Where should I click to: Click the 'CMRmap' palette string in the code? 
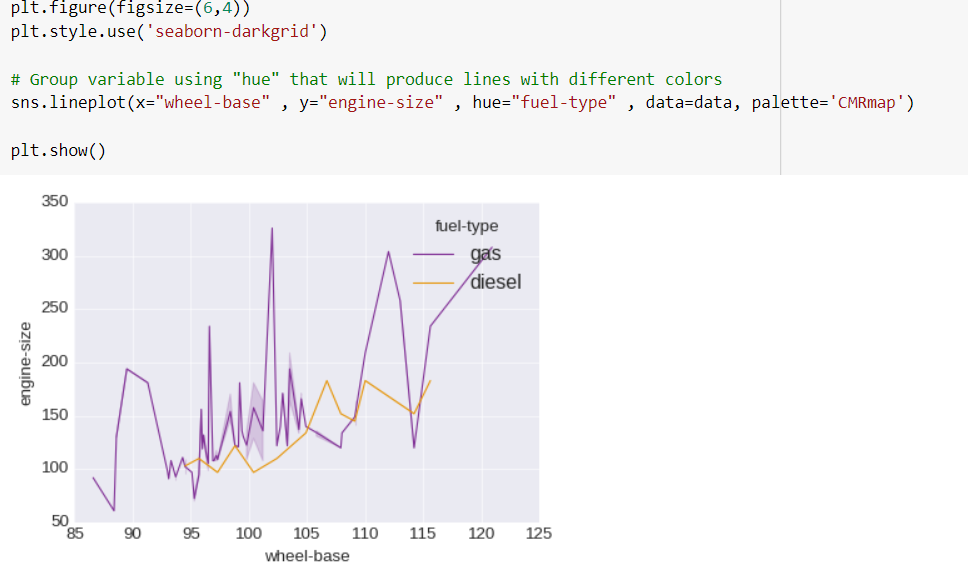pyautogui.click(x=866, y=102)
